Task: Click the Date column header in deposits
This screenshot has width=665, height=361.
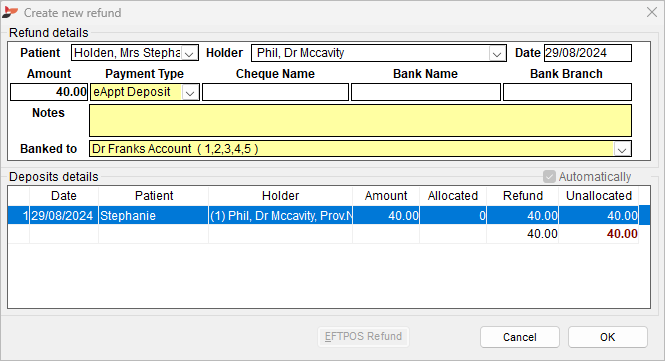Action: [64, 196]
